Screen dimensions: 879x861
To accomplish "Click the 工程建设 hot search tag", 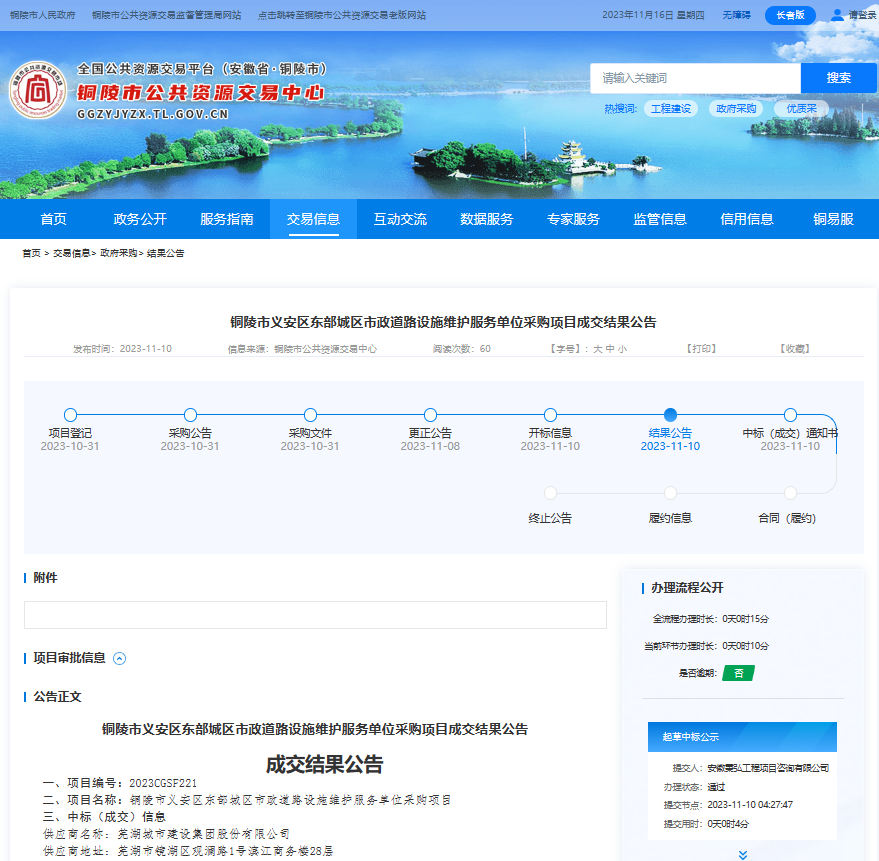I will [x=671, y=109].
